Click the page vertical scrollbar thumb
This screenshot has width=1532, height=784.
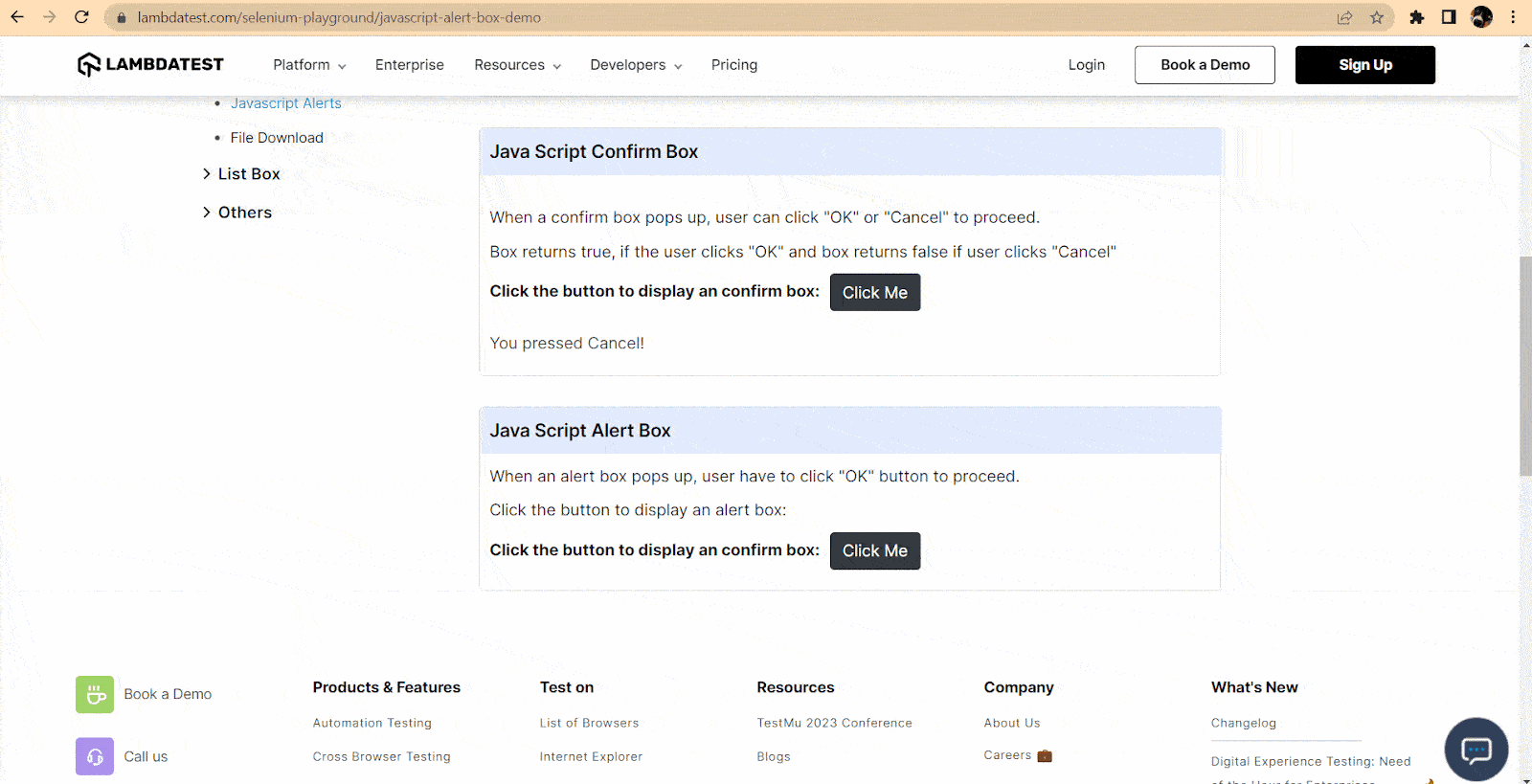coord(1525,366)
